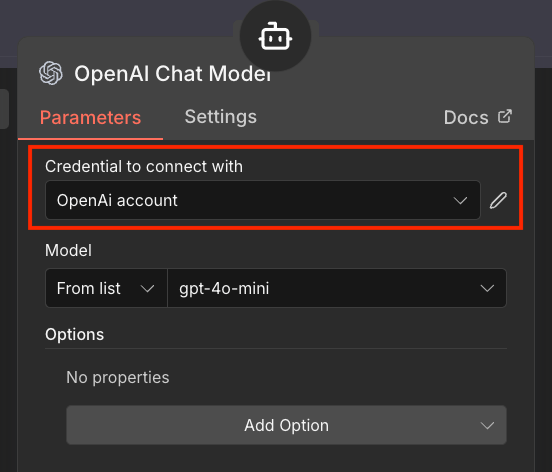Click the From list chevron arrow

(147, 289)
